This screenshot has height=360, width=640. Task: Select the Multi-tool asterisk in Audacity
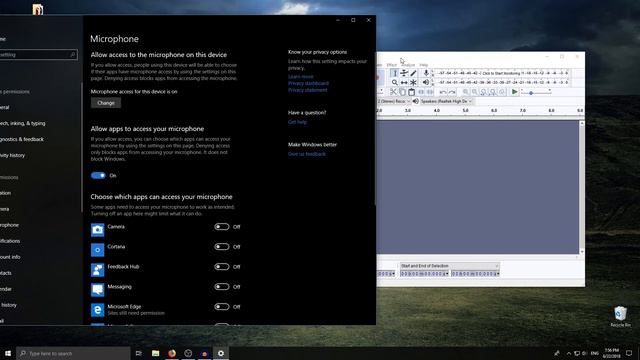413,82
